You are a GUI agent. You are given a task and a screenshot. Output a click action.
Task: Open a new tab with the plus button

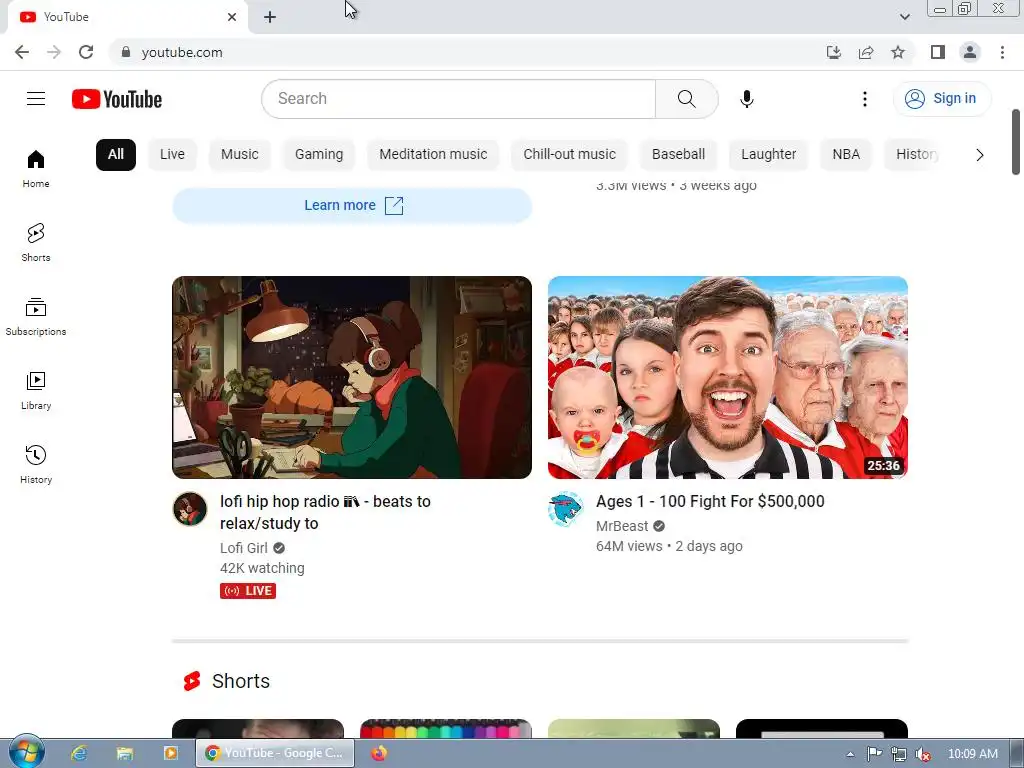coord(270,18)
